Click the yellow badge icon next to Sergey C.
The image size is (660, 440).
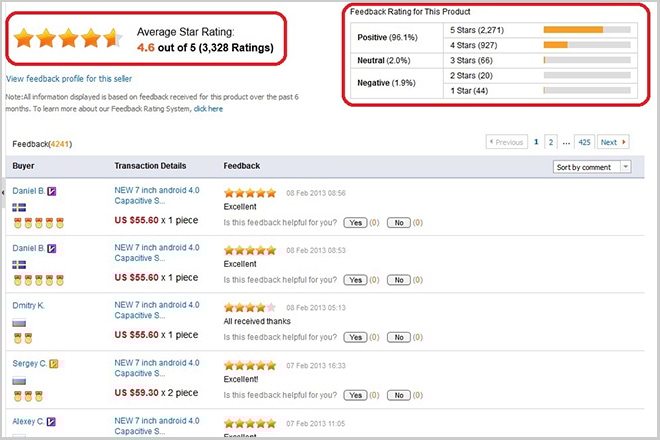click(x=55, y=365)
